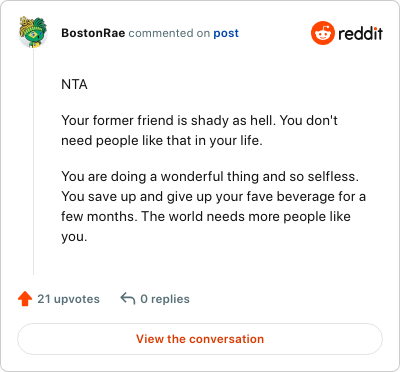
Task: Click the 21 upvotes label
Action: coord(68,299)
